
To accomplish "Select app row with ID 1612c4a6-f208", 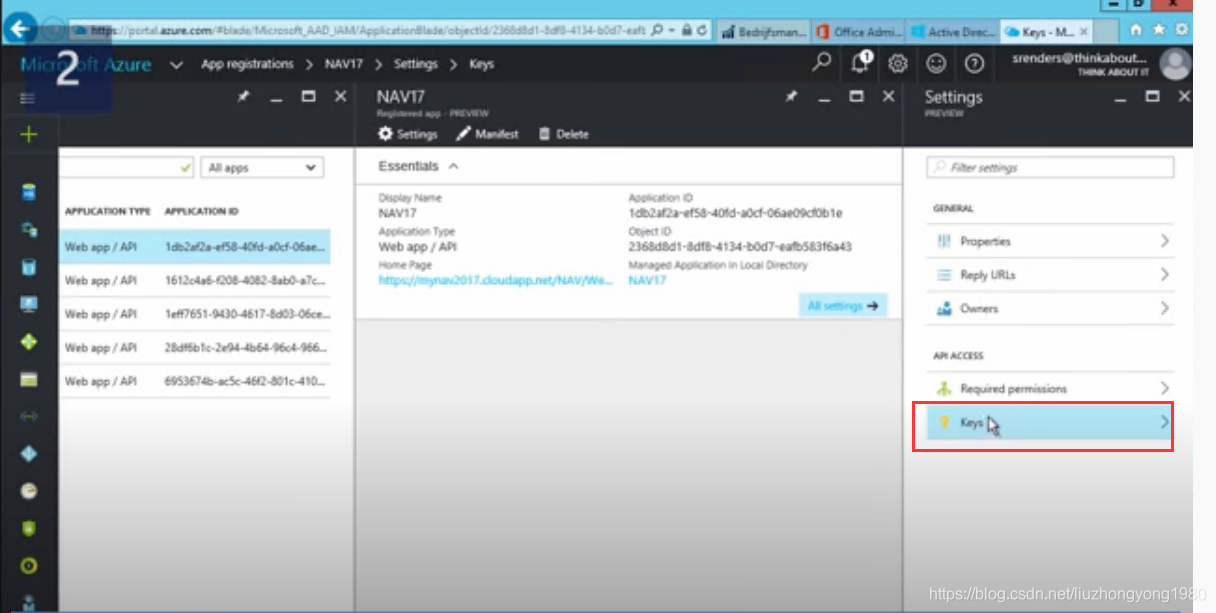I will click(x=195, y=280).
